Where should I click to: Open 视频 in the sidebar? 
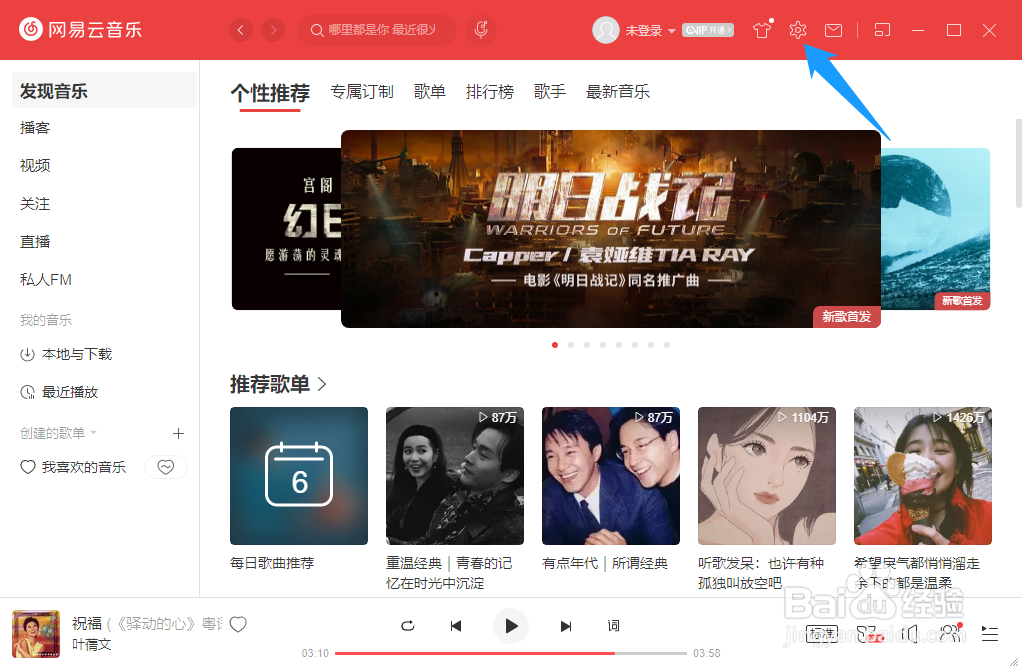coord(35,166)
